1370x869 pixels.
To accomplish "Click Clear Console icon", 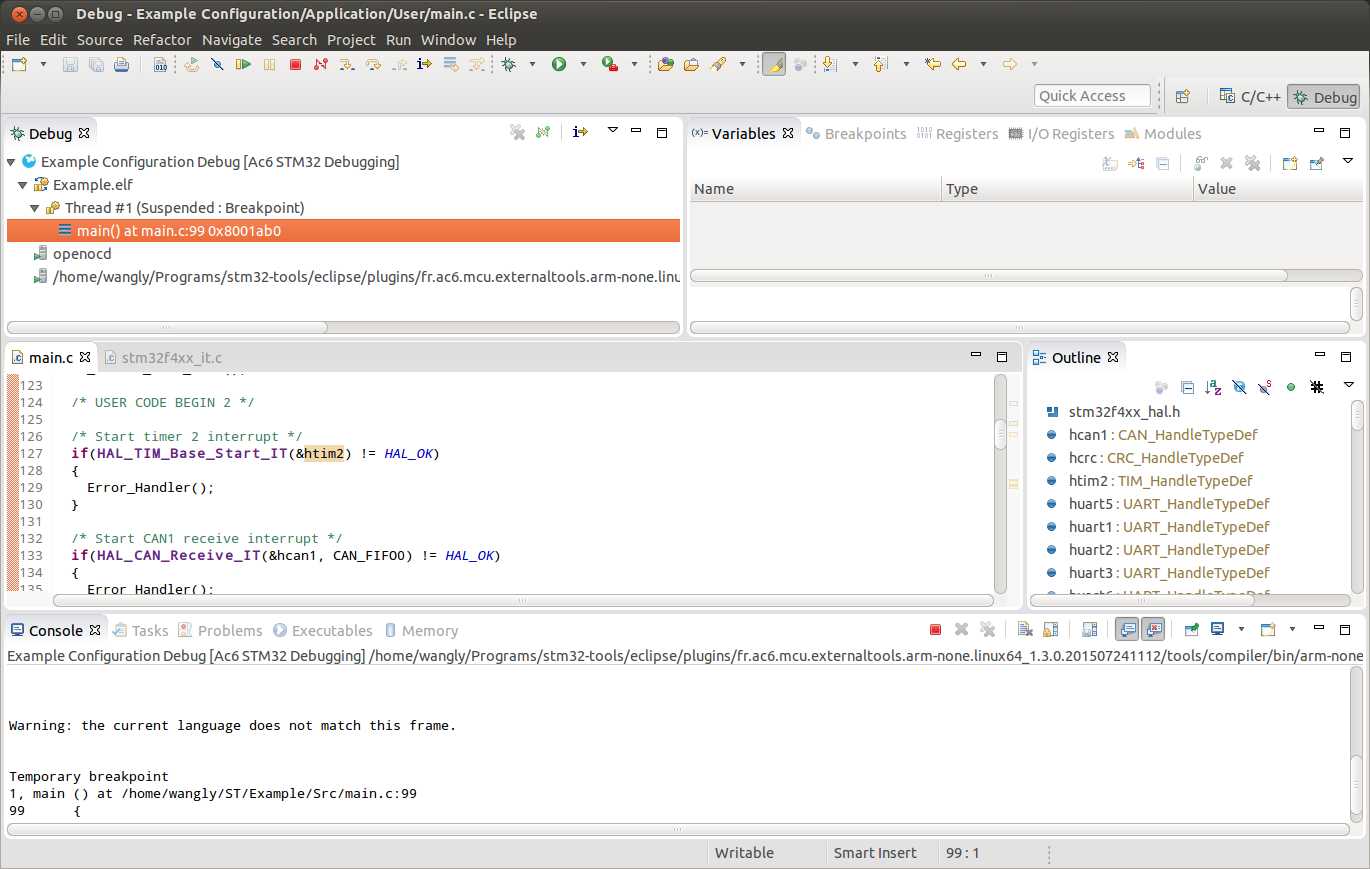I will [1025, 630].
